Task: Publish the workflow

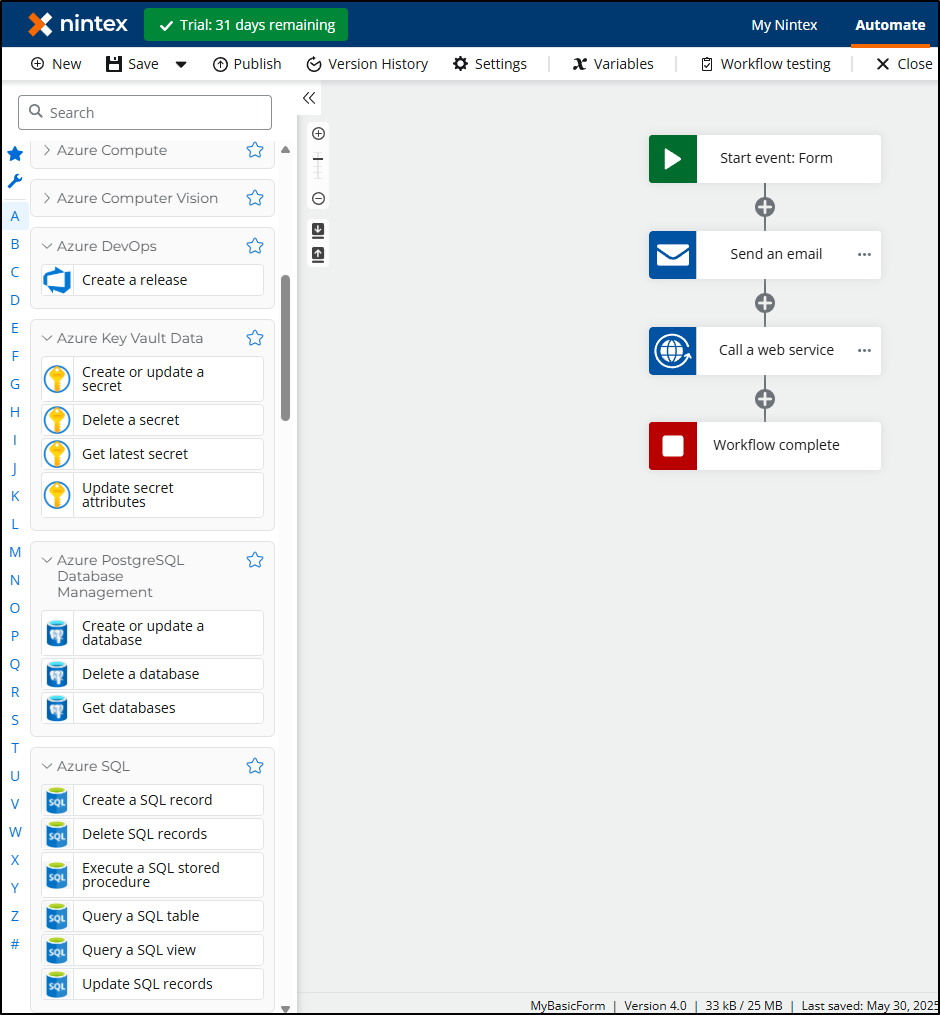Action: coord(247,64)
